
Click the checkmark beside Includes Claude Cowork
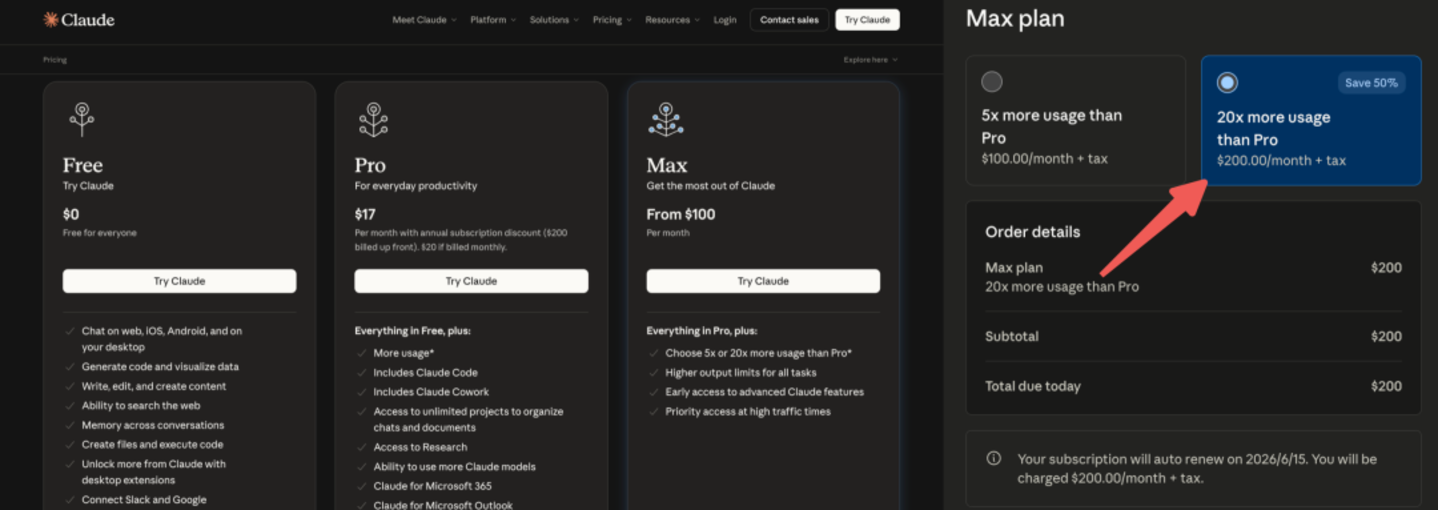click(x=361, y=392)
